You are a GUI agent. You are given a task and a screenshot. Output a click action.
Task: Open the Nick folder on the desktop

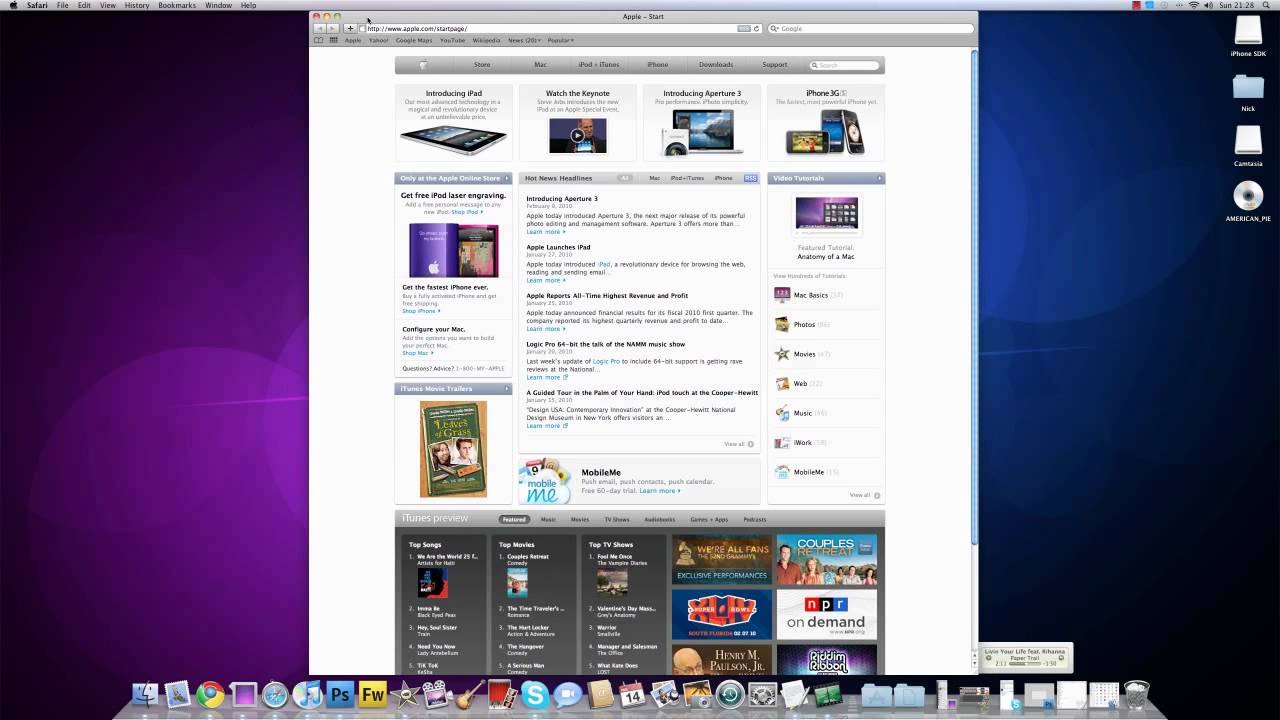(1248, 87)
